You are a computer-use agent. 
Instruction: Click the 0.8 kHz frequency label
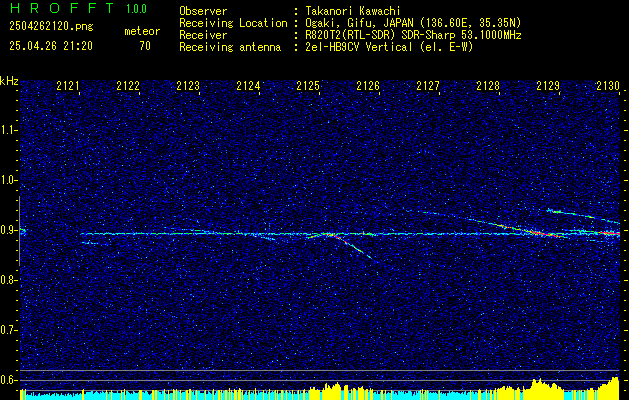pos(7,280)
